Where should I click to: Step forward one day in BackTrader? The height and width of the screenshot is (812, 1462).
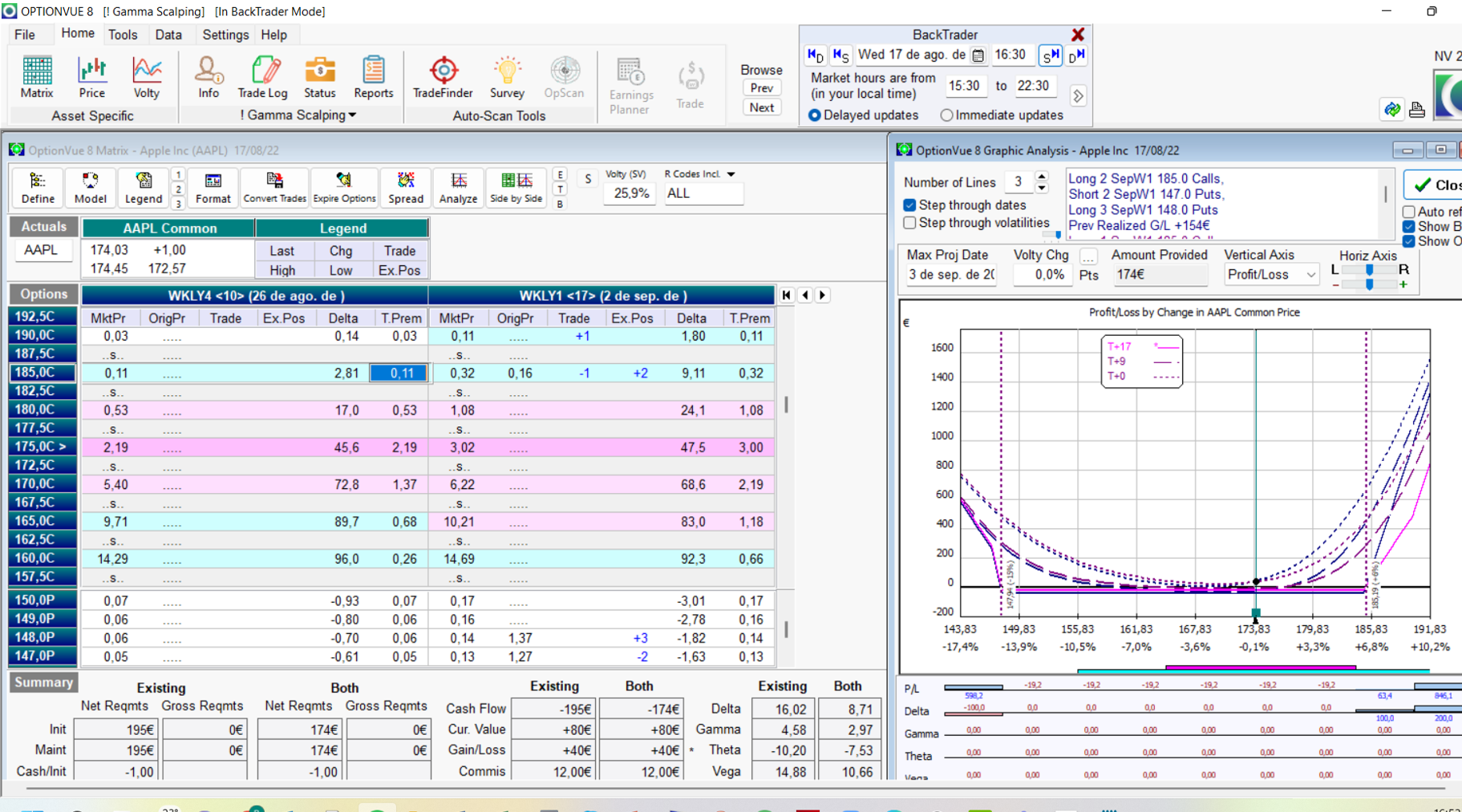1076,55
